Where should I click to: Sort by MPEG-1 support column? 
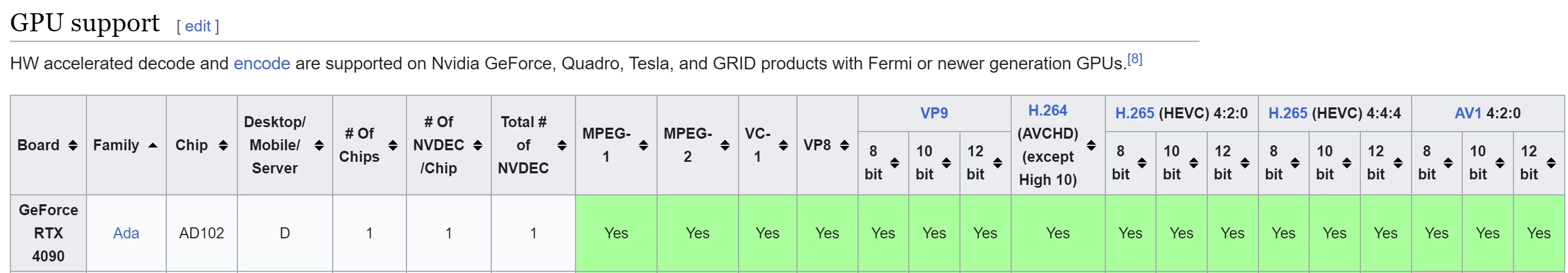coord(643,145)
